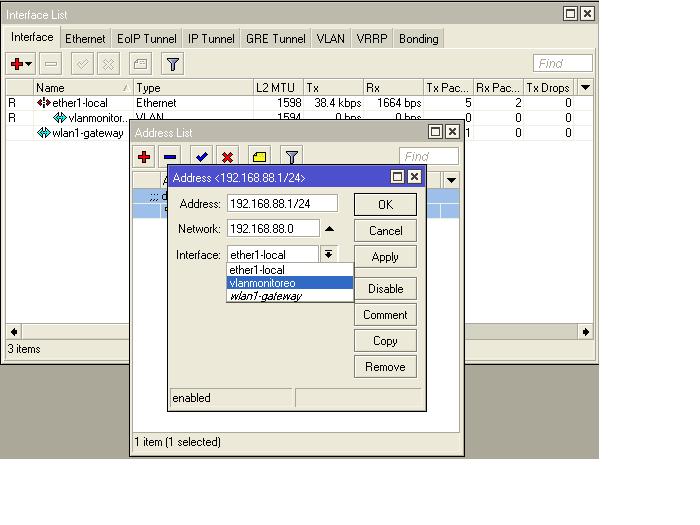Viewport: 700px width, 525px height.
Task: Click the Copy button in Address dialog
Action: tap(385, 341)
